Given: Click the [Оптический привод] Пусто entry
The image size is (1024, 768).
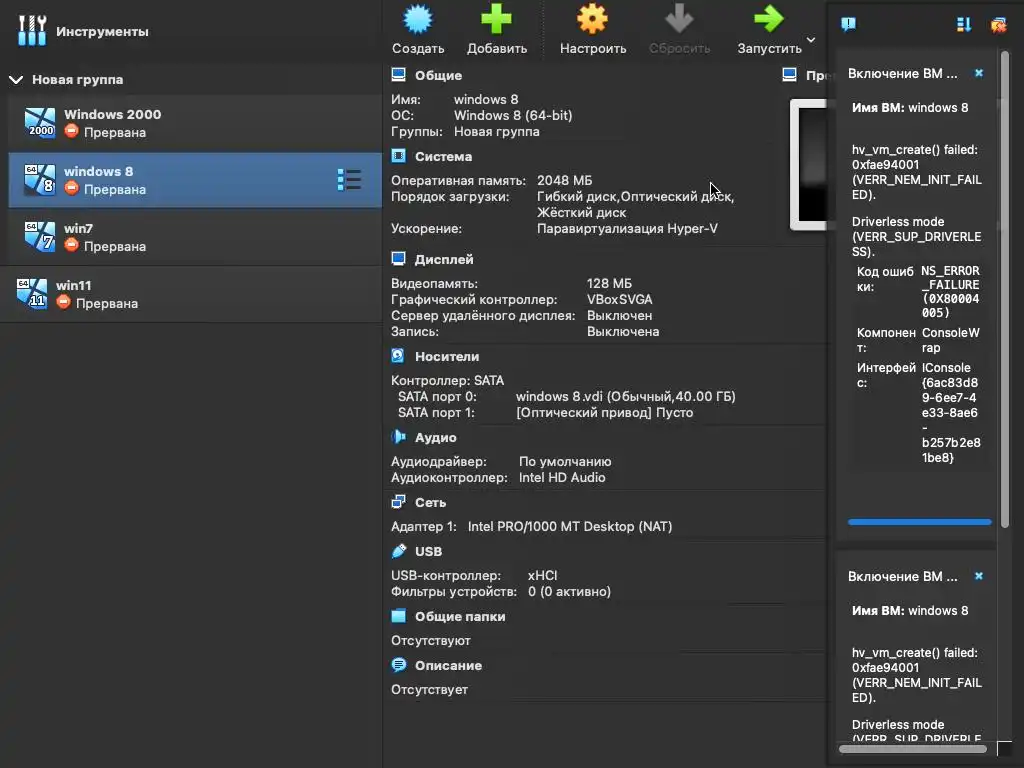Looking at the screenshot, I should [x=605, y=413].
